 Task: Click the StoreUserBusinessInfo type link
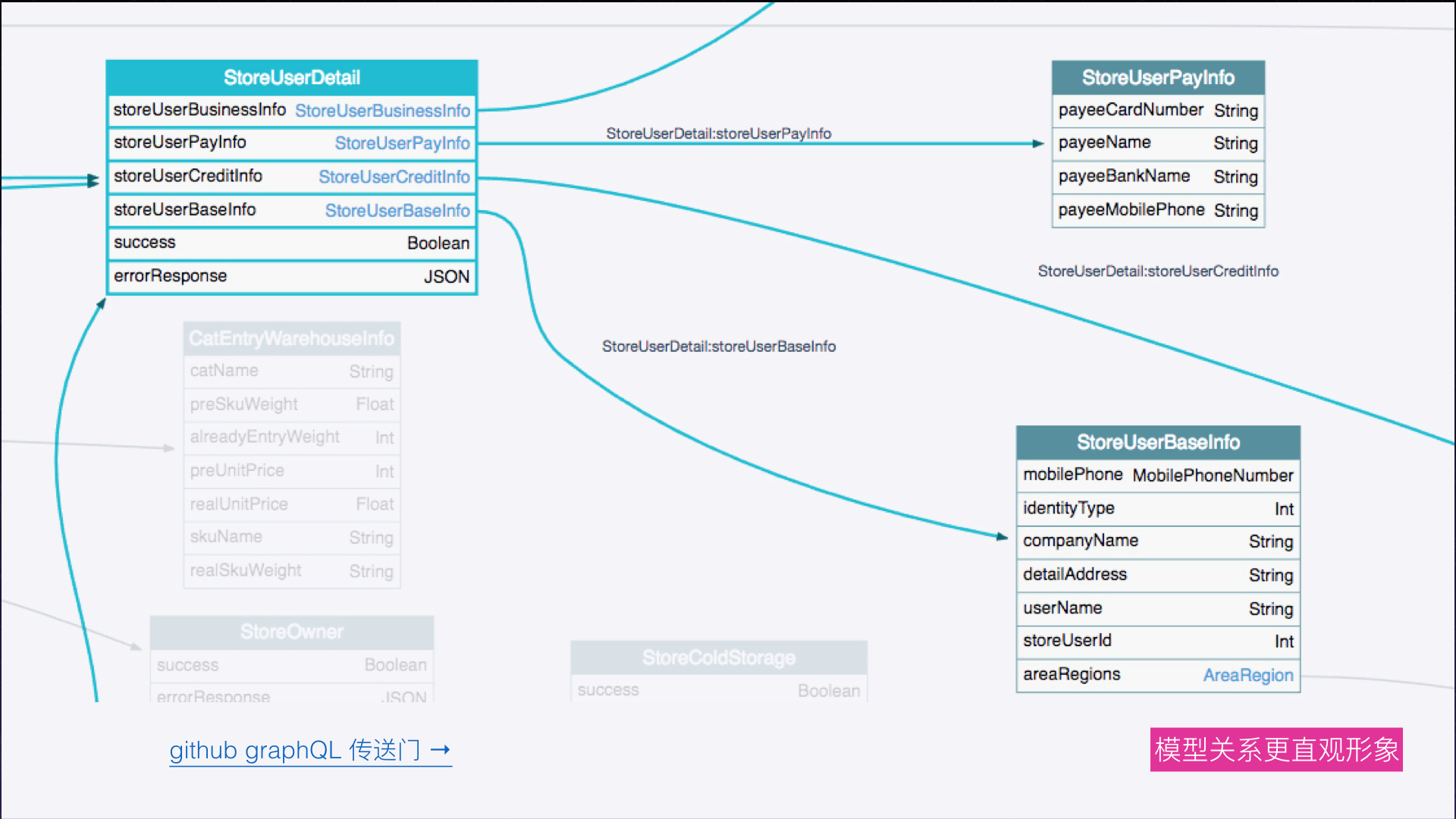pyautogui.click(x=382, y=111)
